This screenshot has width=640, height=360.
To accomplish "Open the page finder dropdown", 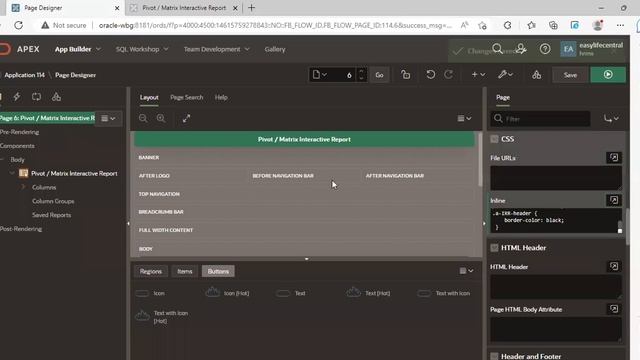I will (x=320, y=75).
